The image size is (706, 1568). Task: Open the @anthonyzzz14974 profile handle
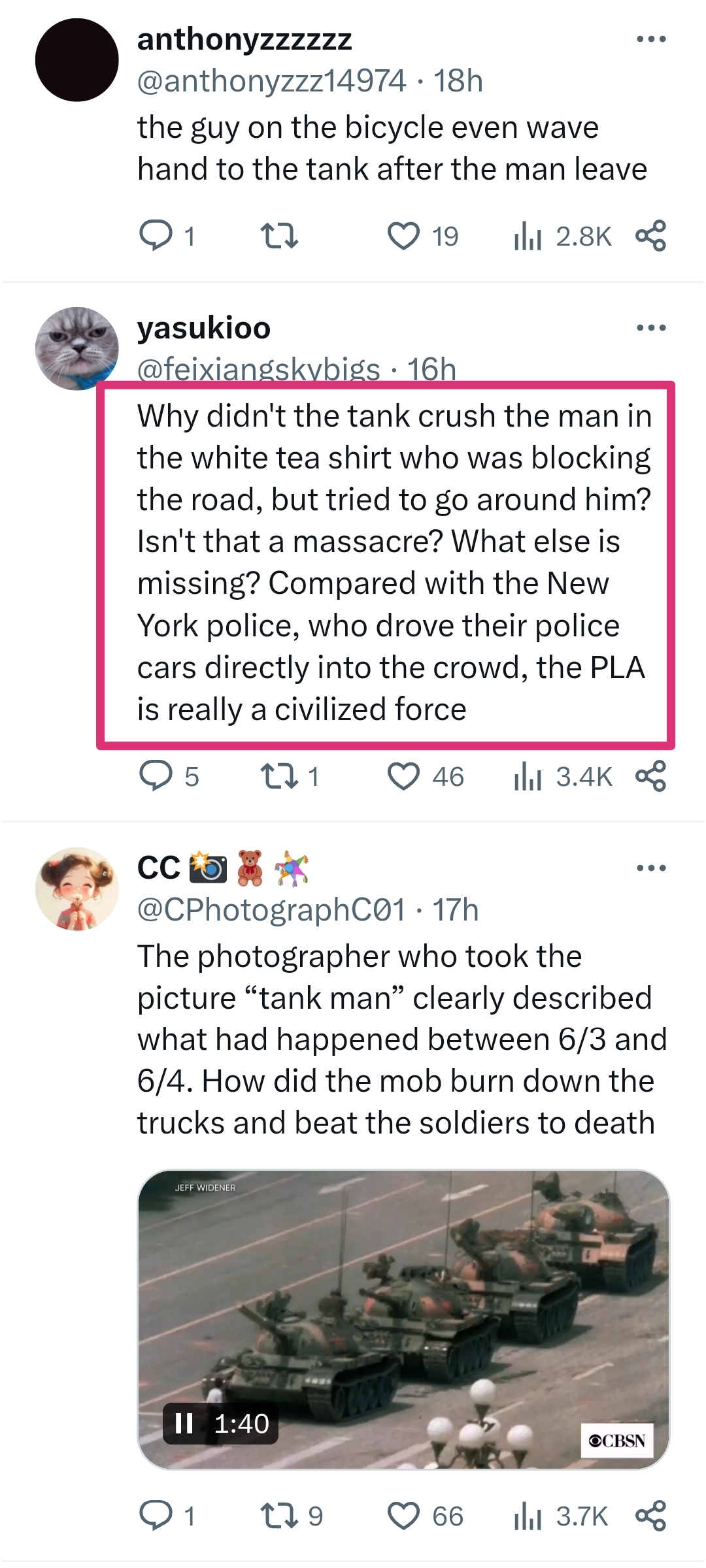coord(271,81)
